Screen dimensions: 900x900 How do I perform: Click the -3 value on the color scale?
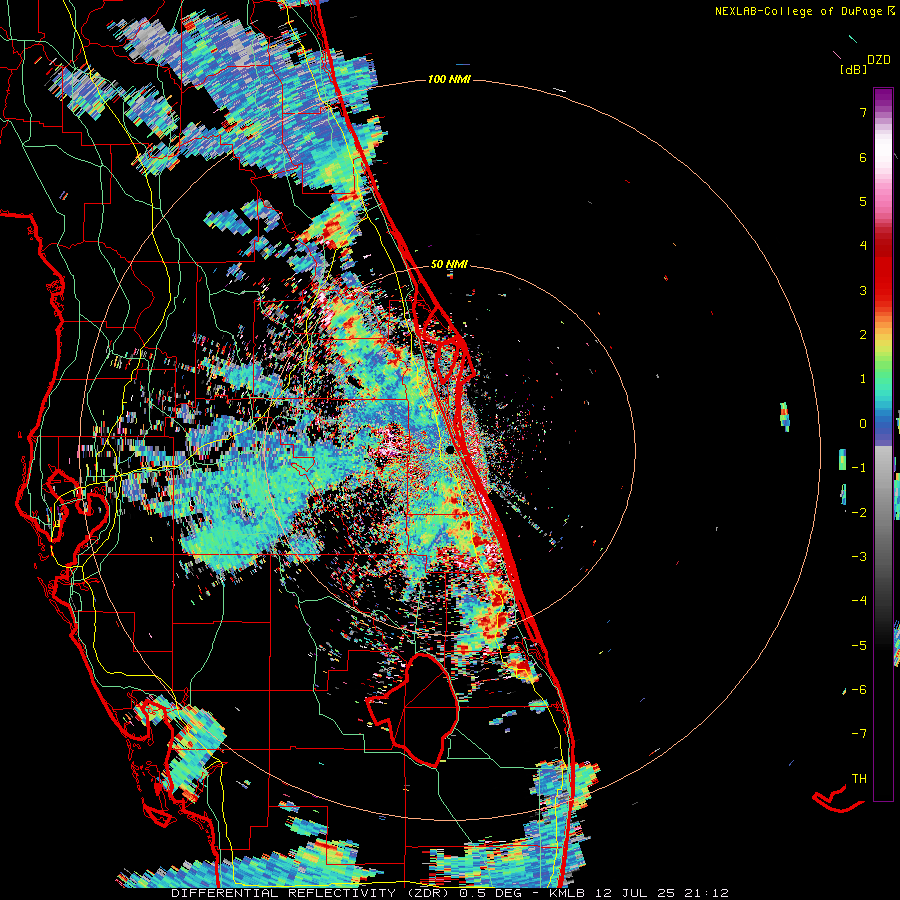859,557
